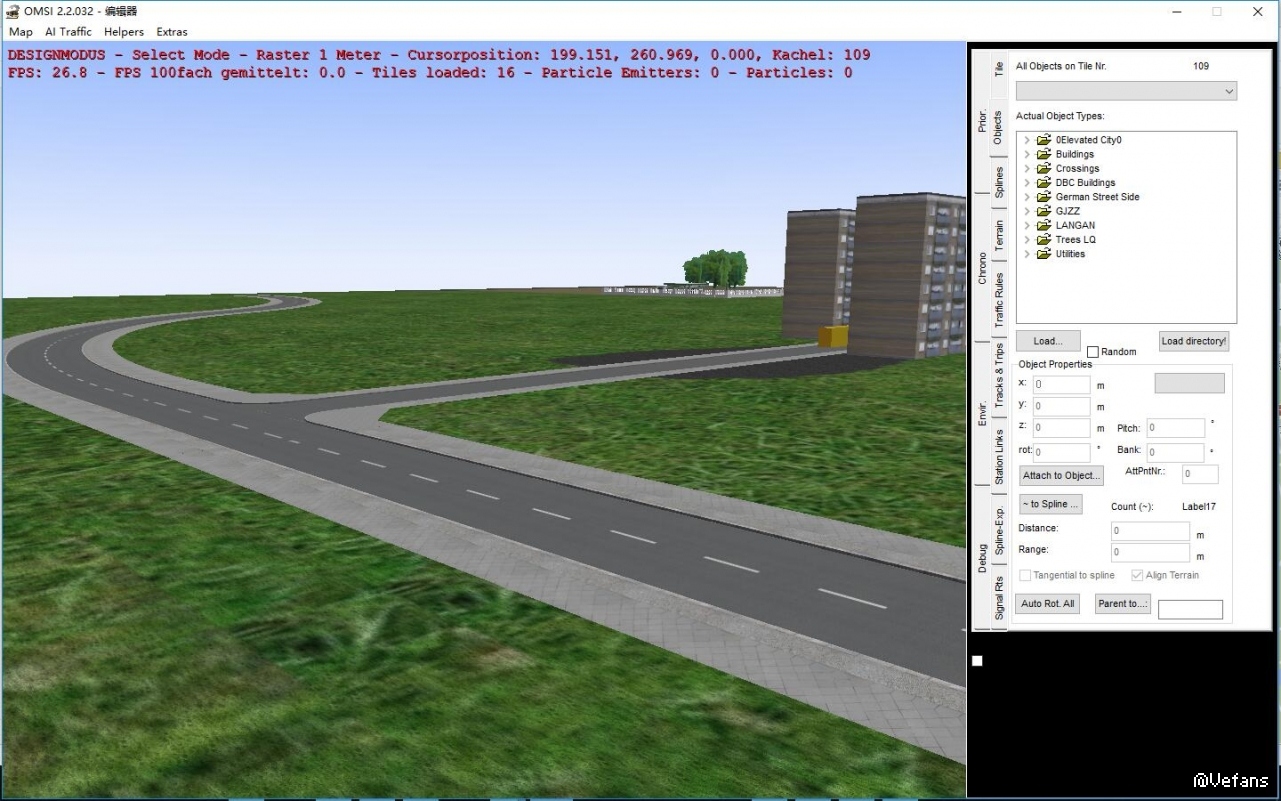Open the All Objects on Tile dropdown
Viewport: 1281px width, 801px height.
pyautogui.click(x=1126, y=91)
